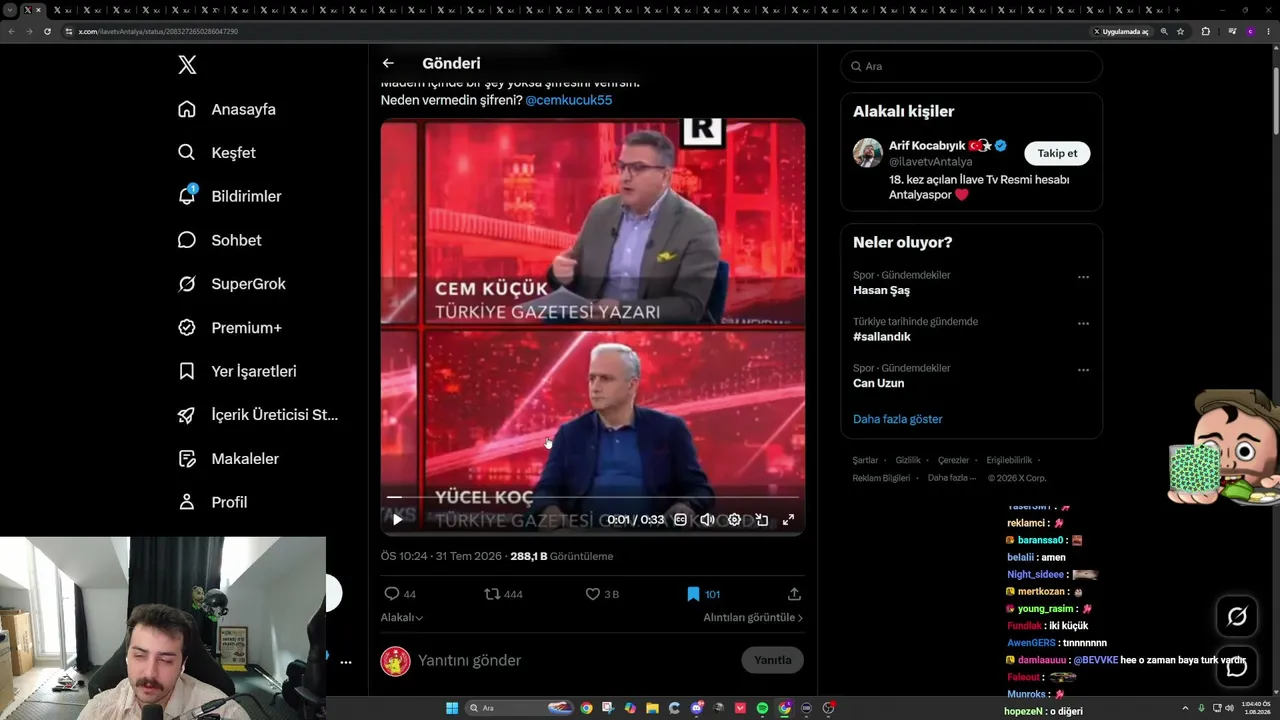Viewport: 1280px width, 720px height.
Task: Click the browser address bar URL
Action: (158, 31)
